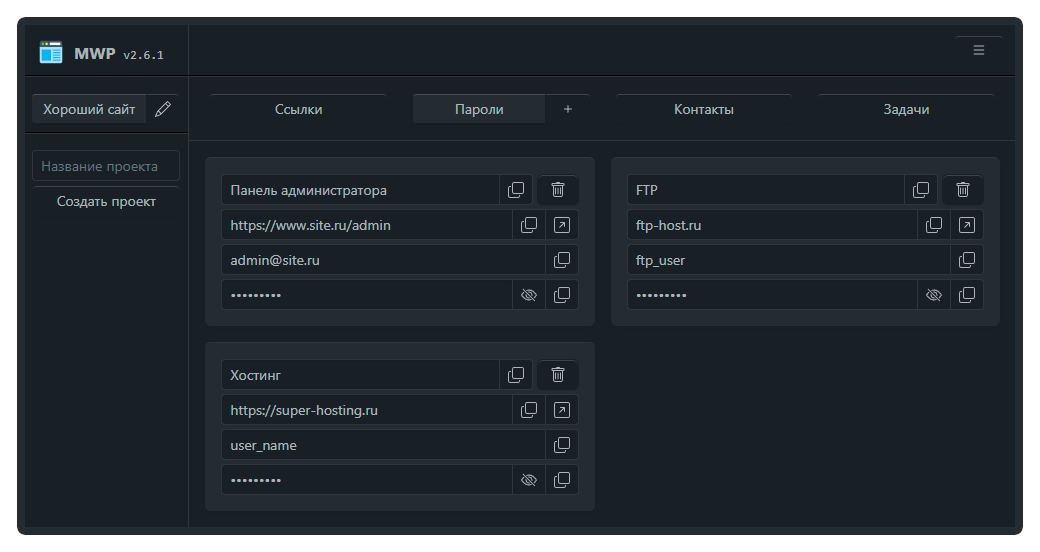
Task: Open the hamburger menu
Action: [978, 50]
